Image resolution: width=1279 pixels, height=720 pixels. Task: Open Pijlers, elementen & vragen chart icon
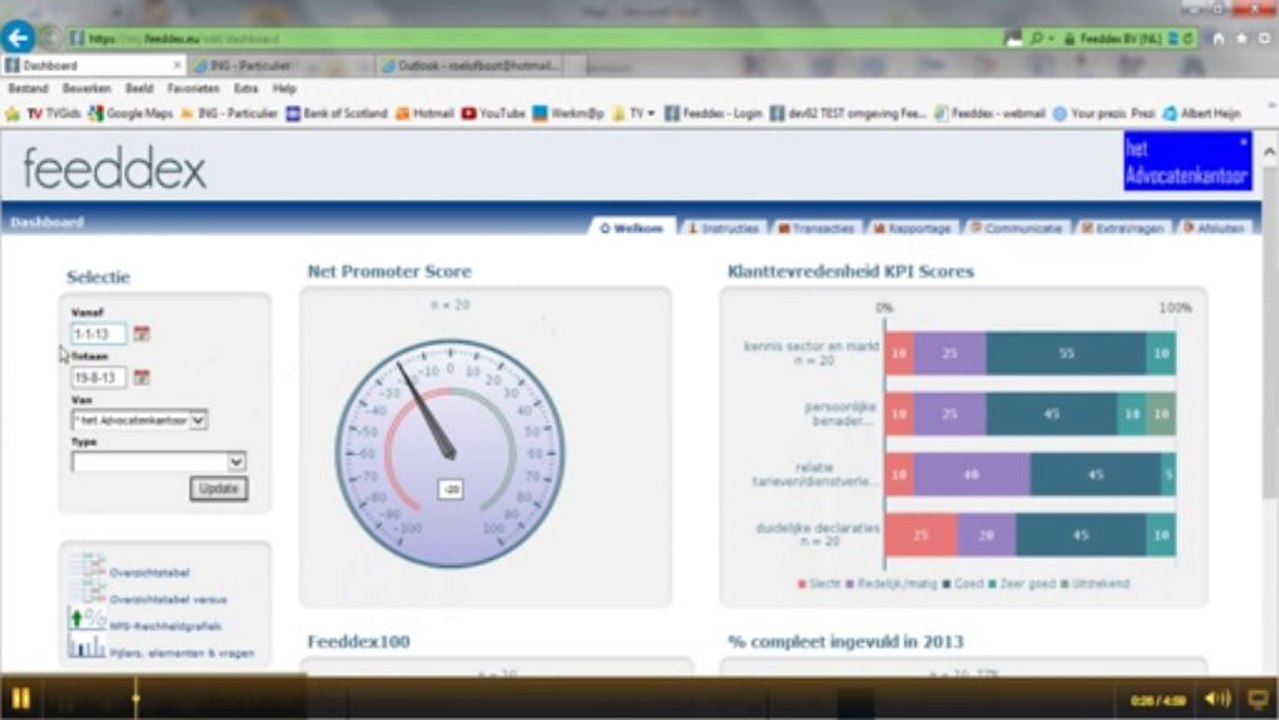pos(88,646)
